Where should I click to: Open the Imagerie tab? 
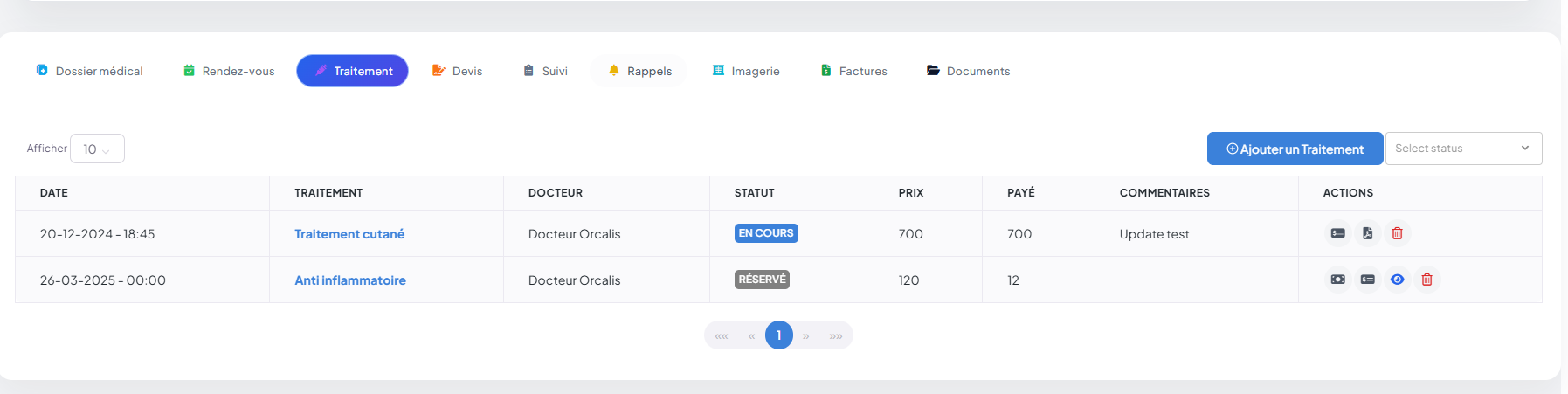(746, 71)
